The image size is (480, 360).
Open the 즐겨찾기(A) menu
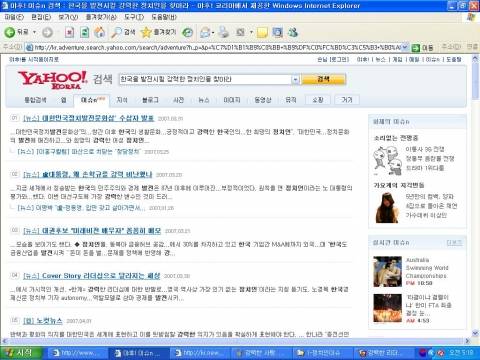[101, 17]
